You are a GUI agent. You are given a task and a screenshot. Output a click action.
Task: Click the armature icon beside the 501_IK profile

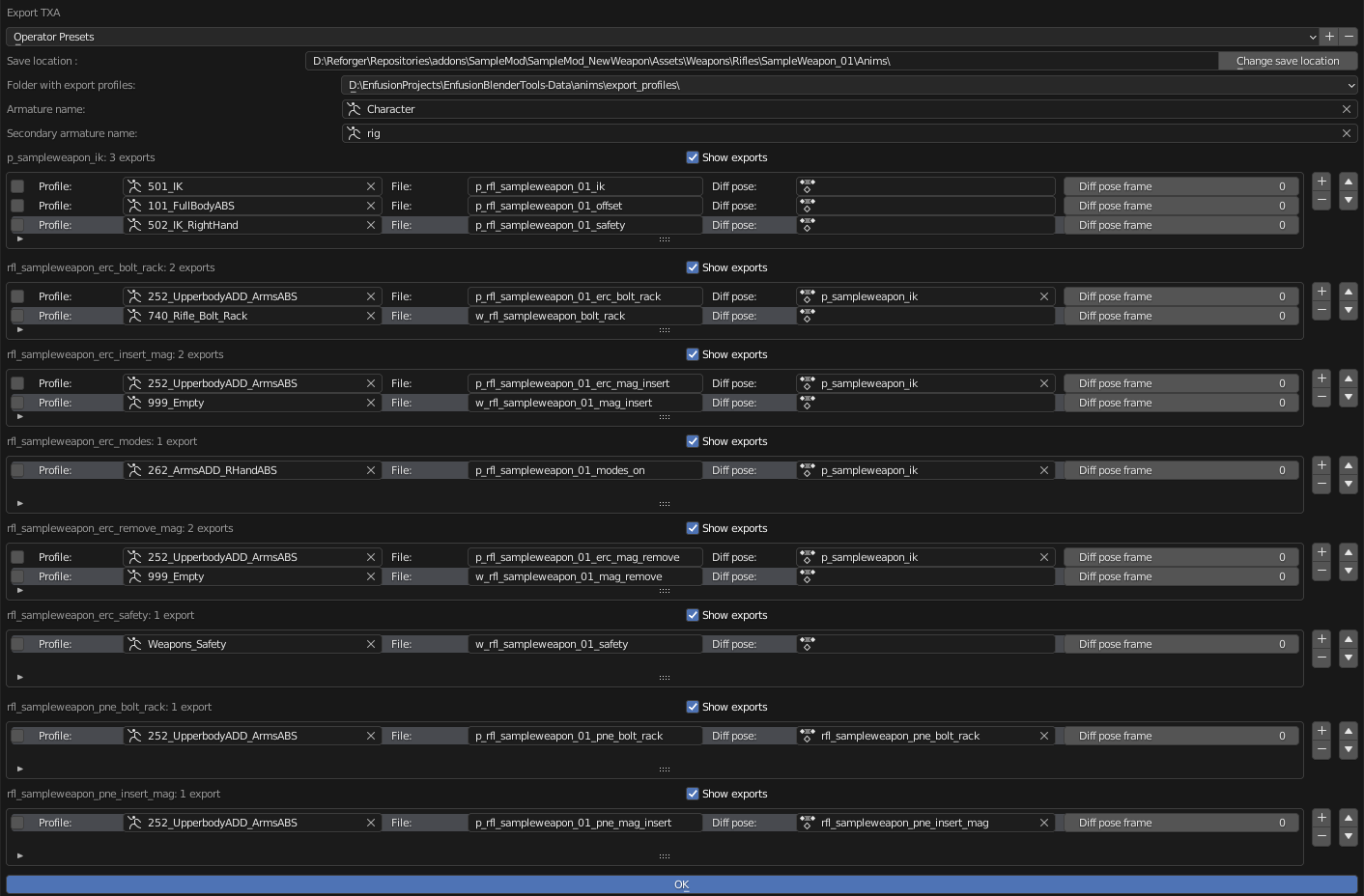133,185
